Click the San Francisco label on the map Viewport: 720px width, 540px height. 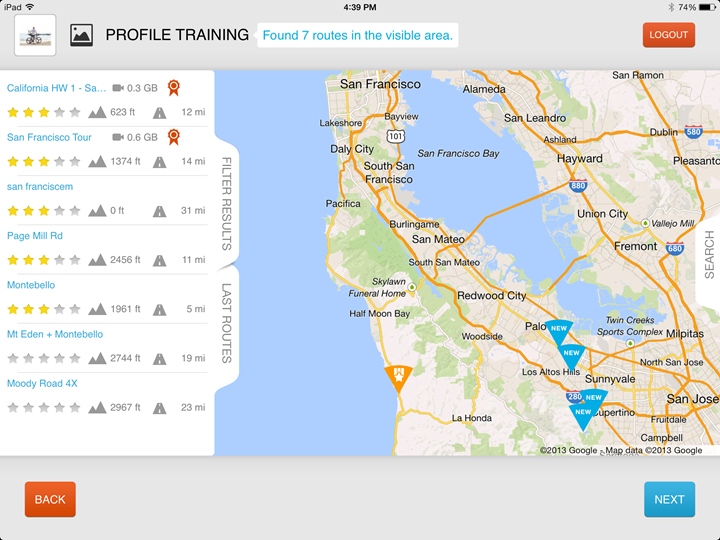380,84
